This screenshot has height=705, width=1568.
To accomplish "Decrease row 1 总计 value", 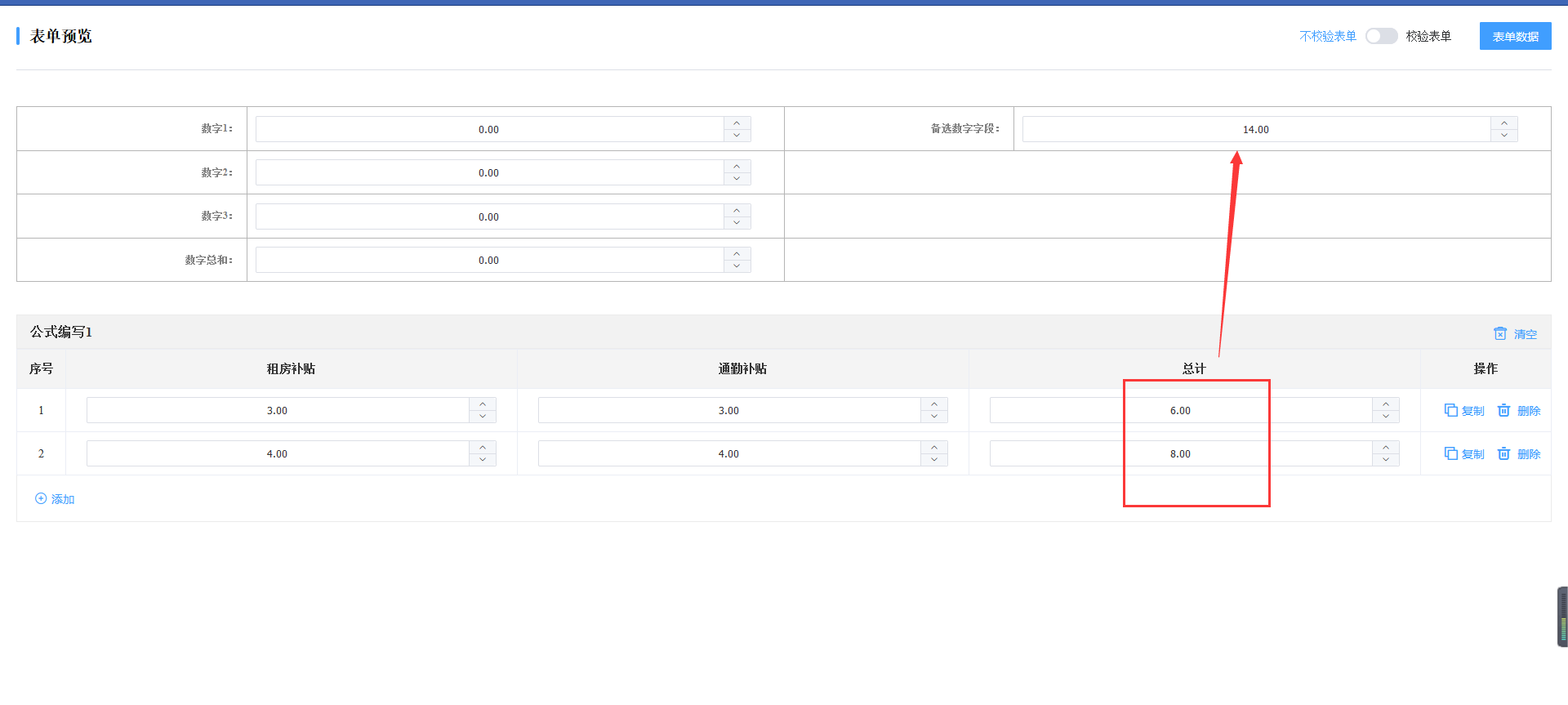I will (x=1386, y=417).
